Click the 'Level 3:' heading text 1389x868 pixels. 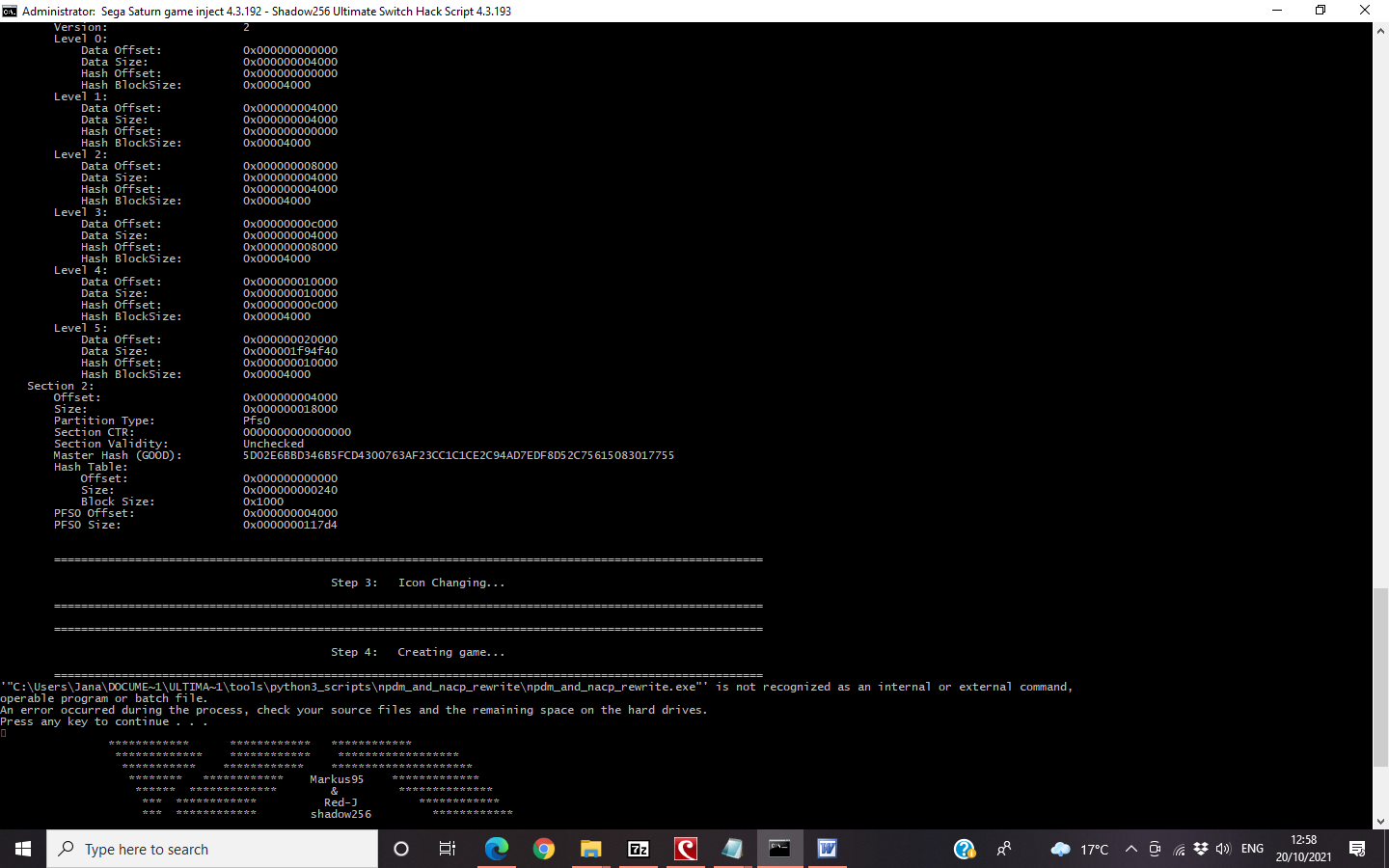(x=81, y=212)
